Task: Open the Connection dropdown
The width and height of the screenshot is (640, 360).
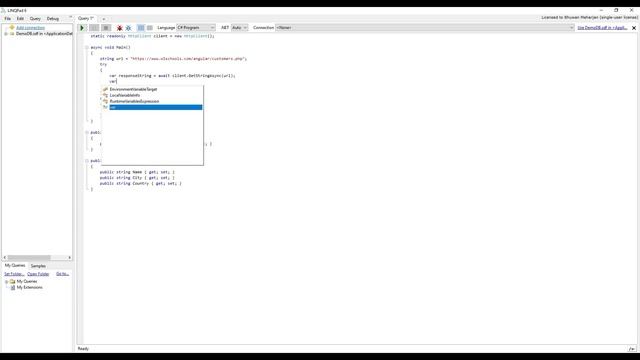Action: pyautogui.click(x=425, y=27)
